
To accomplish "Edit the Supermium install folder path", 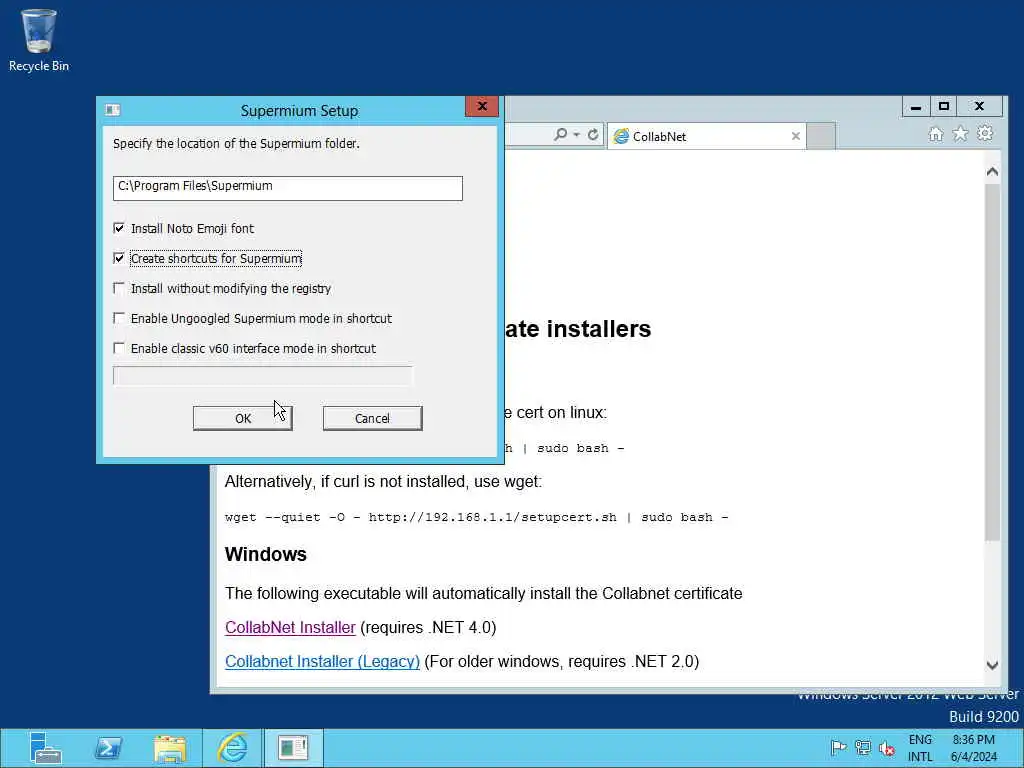I will pos(287,187).
